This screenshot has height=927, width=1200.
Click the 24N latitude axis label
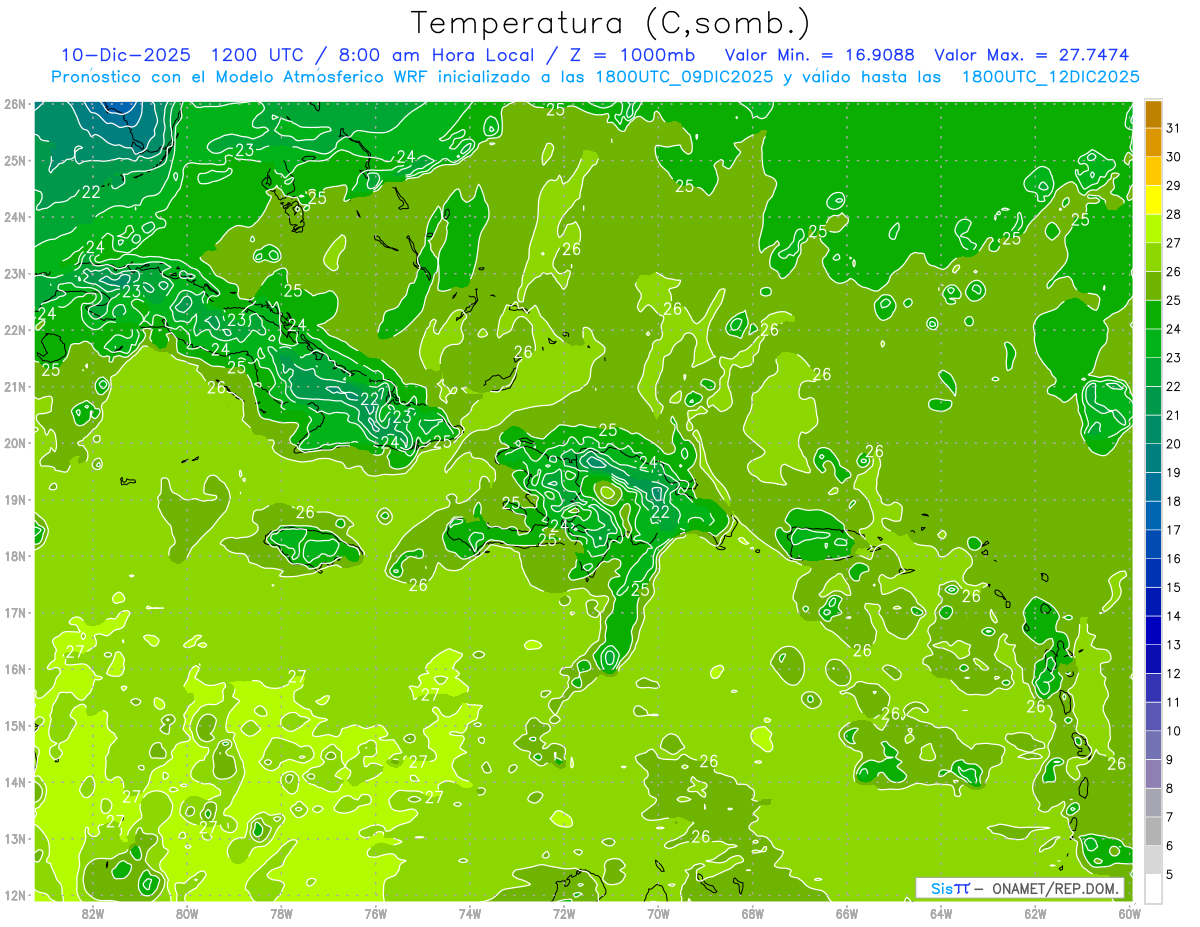(16, 217)
